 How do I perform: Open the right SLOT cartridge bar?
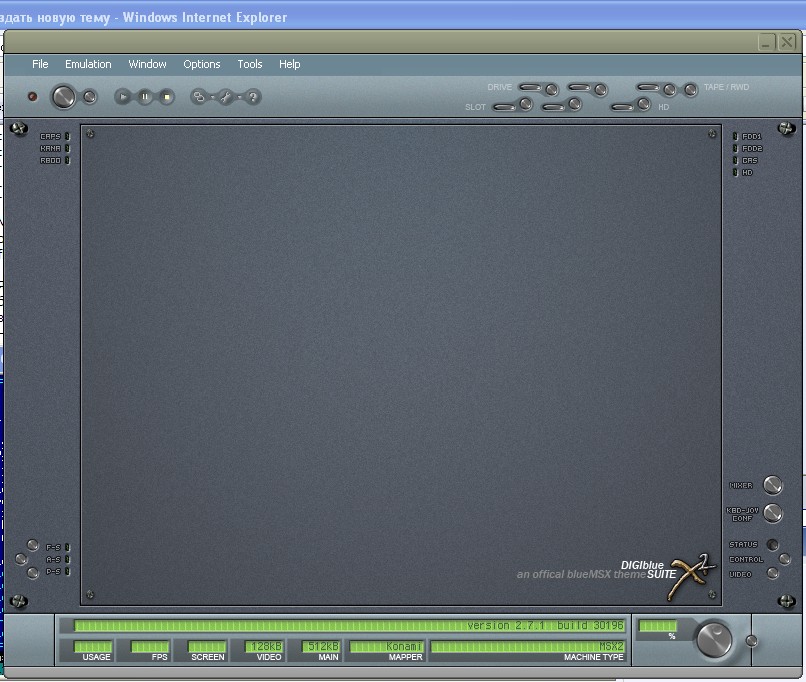point(554,107)
